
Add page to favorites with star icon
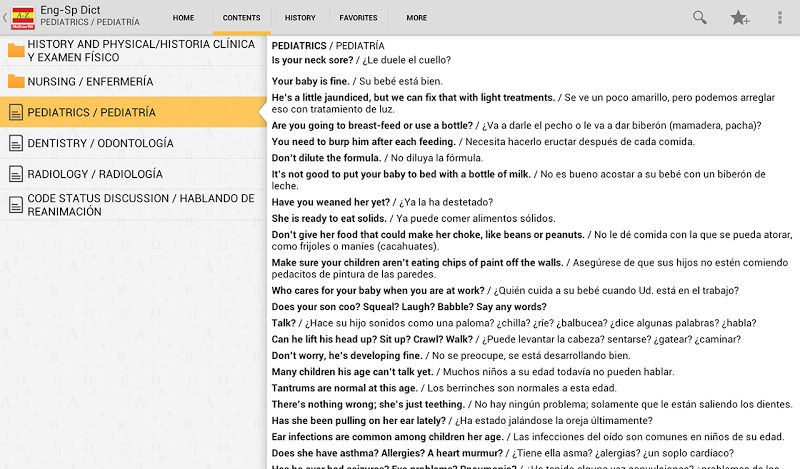coord(739,17)
